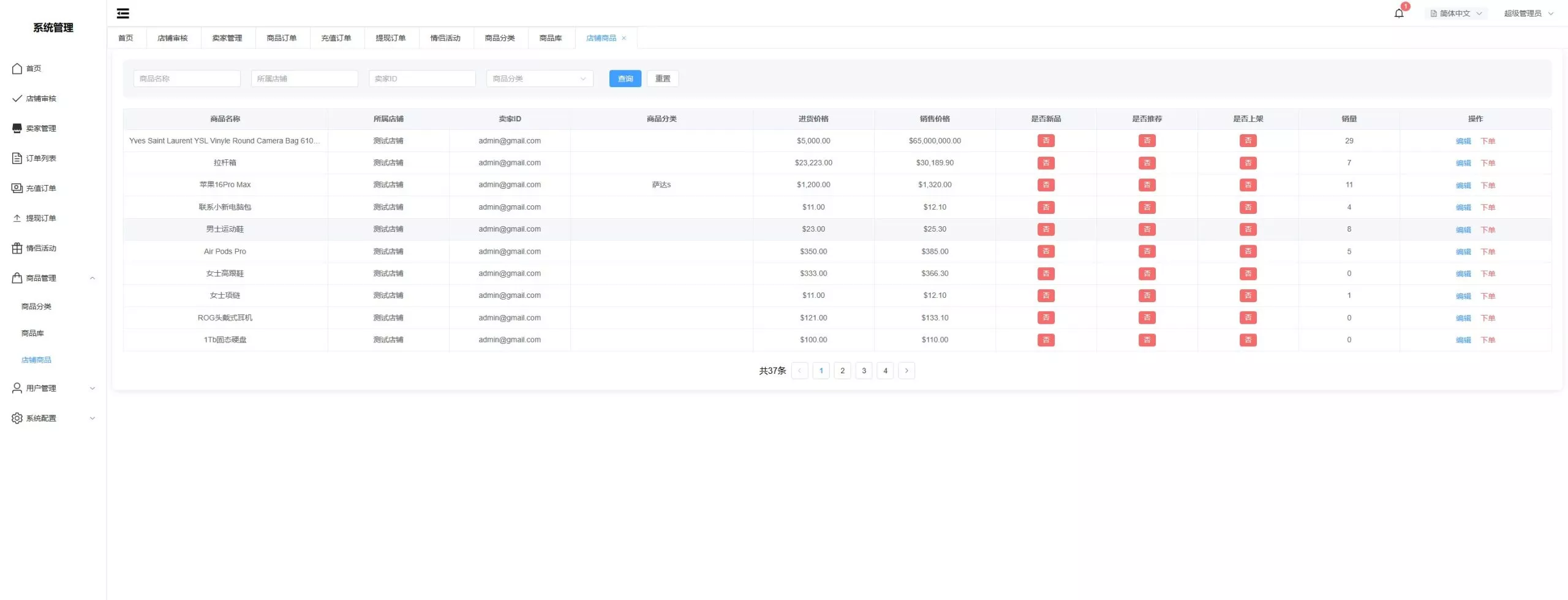Open the notification bell icon
Screen dimensions: 1568x600
(1398, 13)
